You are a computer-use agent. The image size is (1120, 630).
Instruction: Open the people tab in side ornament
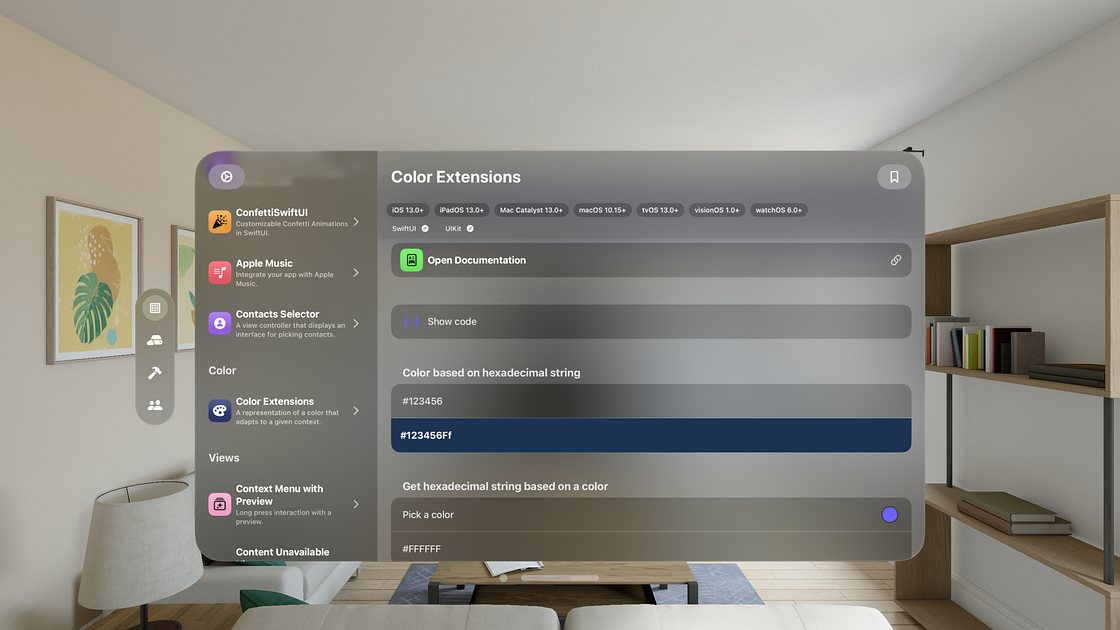point(155,405)
